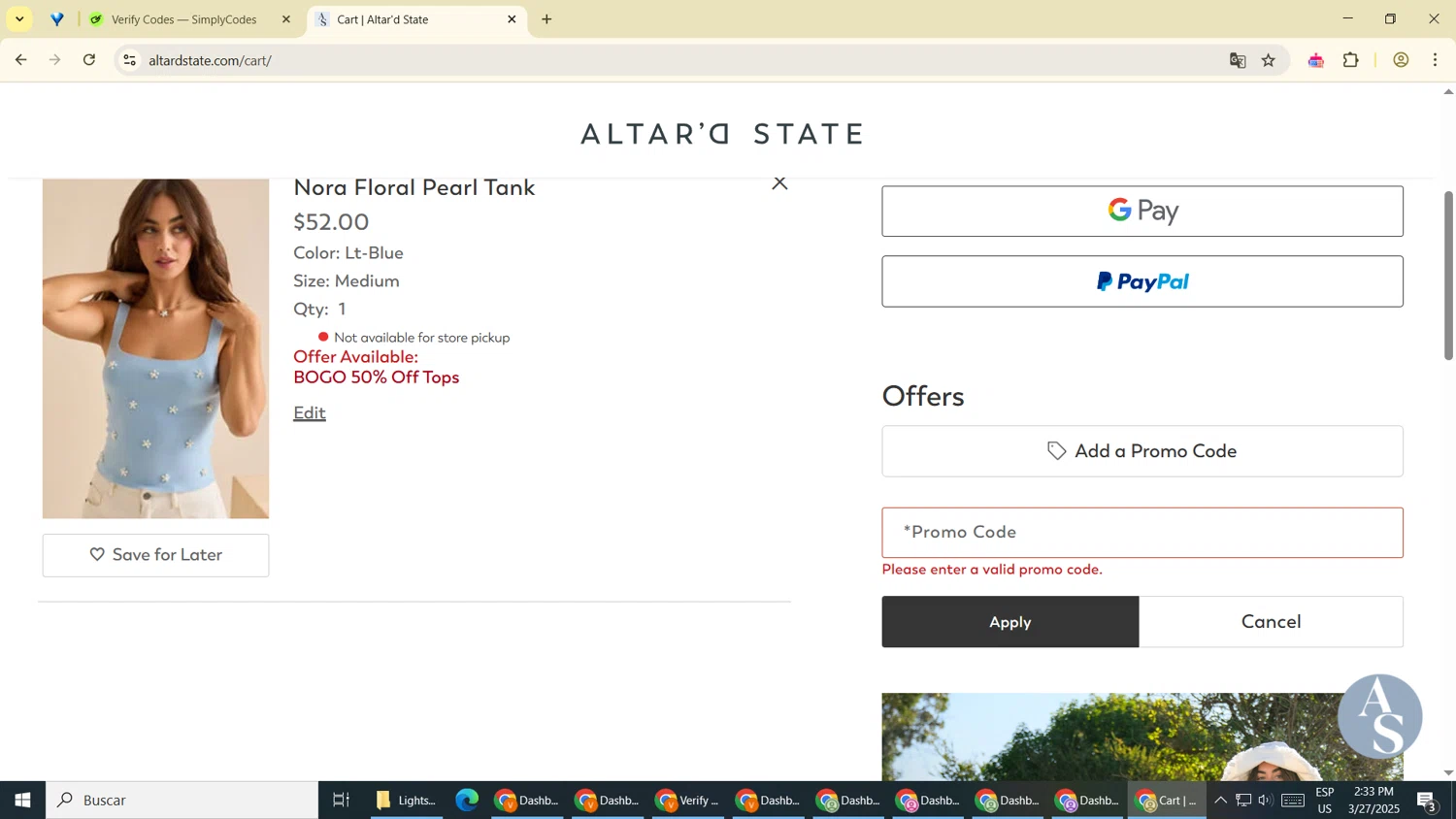This screenshot has height=819, width=1456.
Task: Open the Nora Floral Pearl Tank product image
Action: pos(155,348)
